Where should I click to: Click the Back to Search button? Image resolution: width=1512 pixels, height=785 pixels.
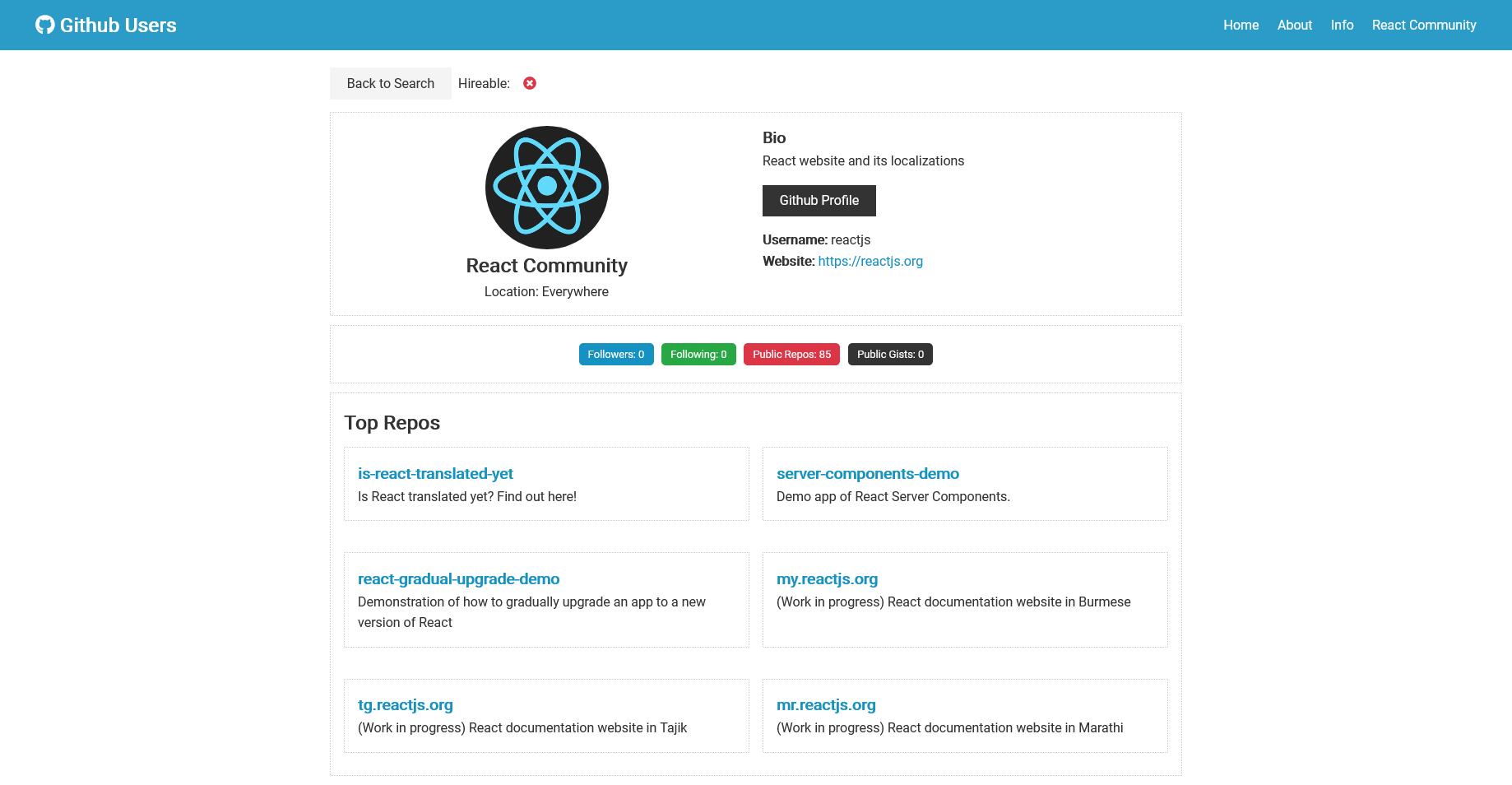[x=390, y=83]
